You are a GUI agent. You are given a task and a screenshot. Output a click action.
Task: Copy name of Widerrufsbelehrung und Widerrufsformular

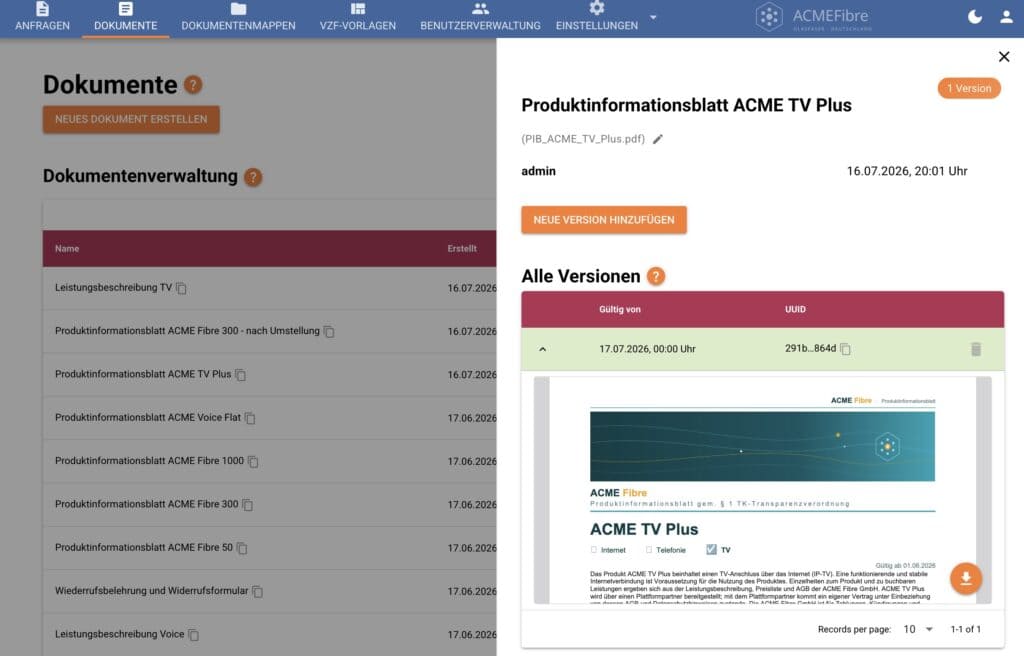tap(257, 591)
